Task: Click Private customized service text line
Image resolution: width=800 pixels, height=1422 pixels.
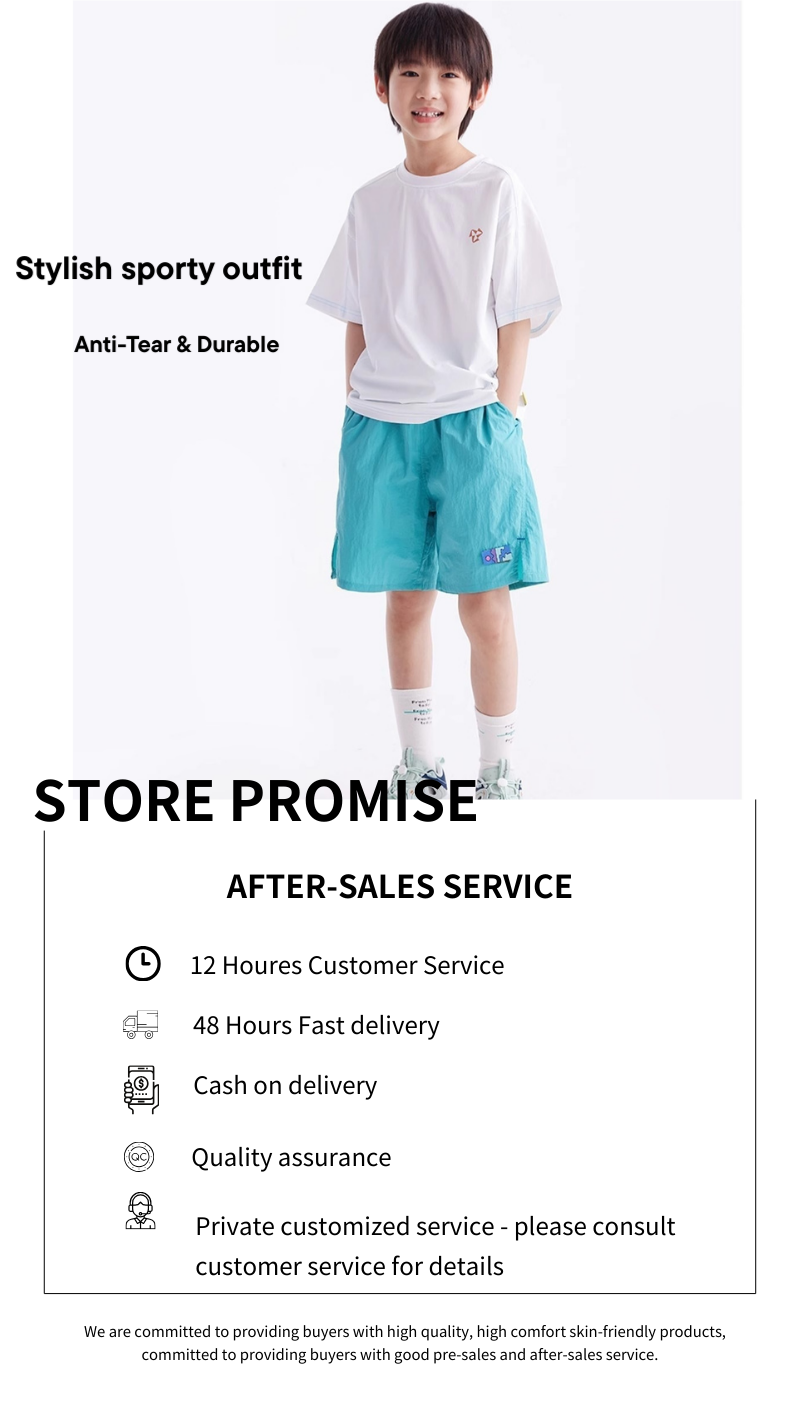Action: (x=435, y=1226)
